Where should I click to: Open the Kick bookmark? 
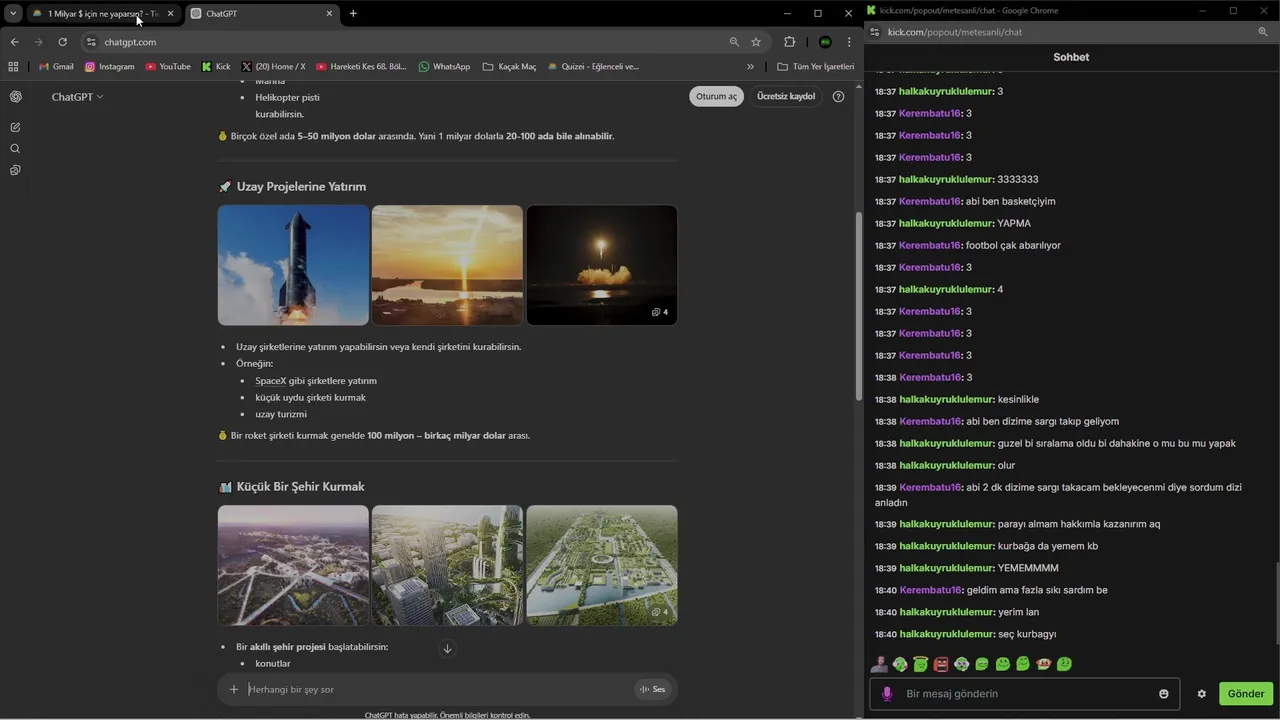(215, 67)
